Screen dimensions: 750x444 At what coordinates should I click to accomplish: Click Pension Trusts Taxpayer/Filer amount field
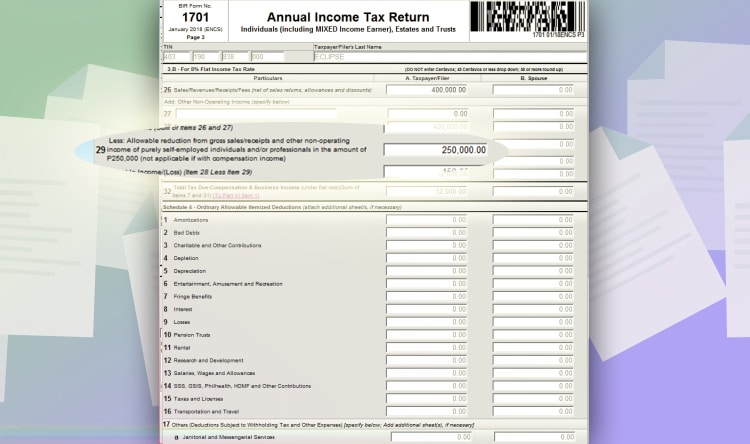point(428,335)
